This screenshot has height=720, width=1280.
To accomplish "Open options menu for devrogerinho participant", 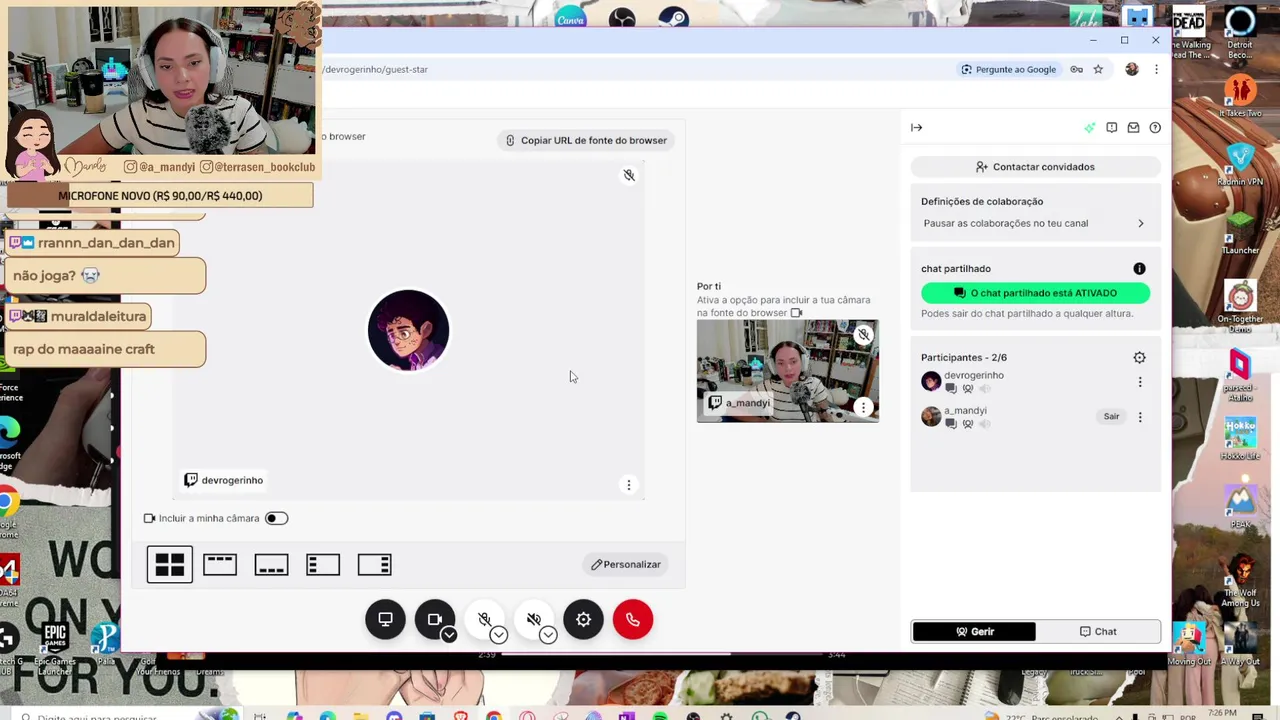I will click(1139, 382).
